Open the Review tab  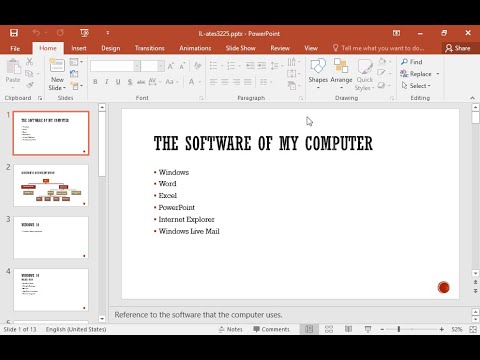280,48
